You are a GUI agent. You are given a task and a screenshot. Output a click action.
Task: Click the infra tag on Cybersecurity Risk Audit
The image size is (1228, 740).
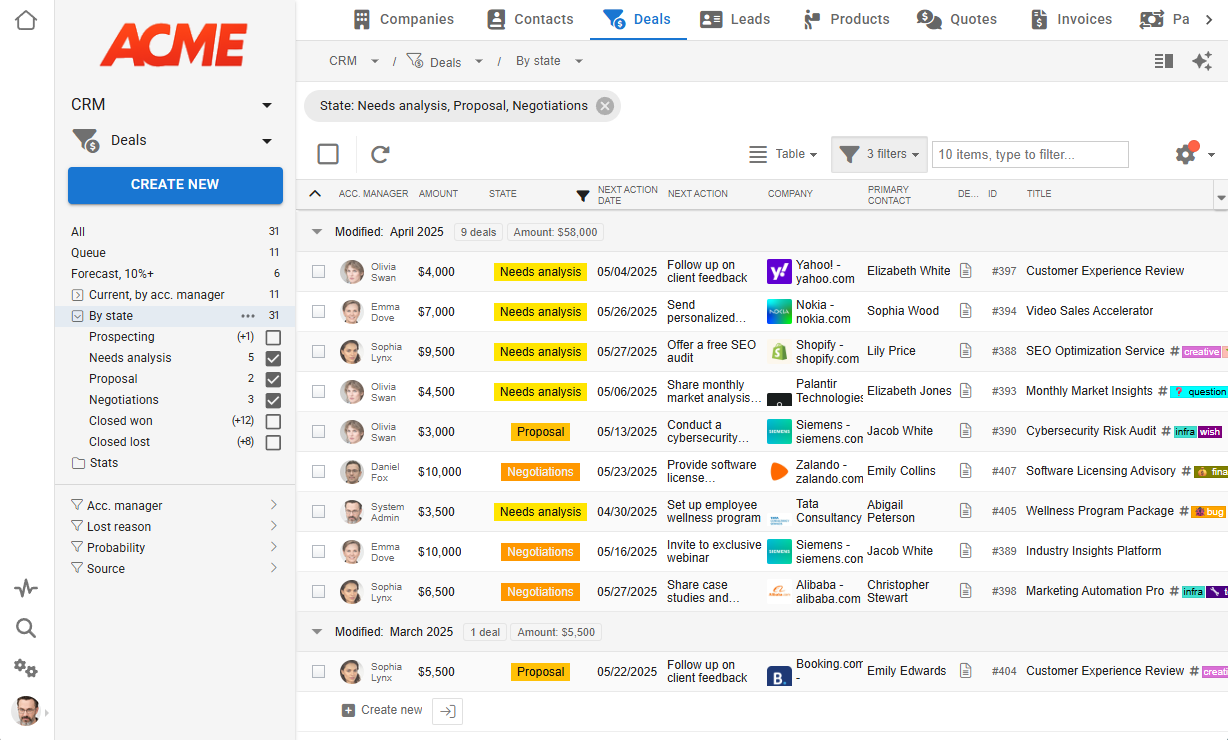tap(1185, 432)
